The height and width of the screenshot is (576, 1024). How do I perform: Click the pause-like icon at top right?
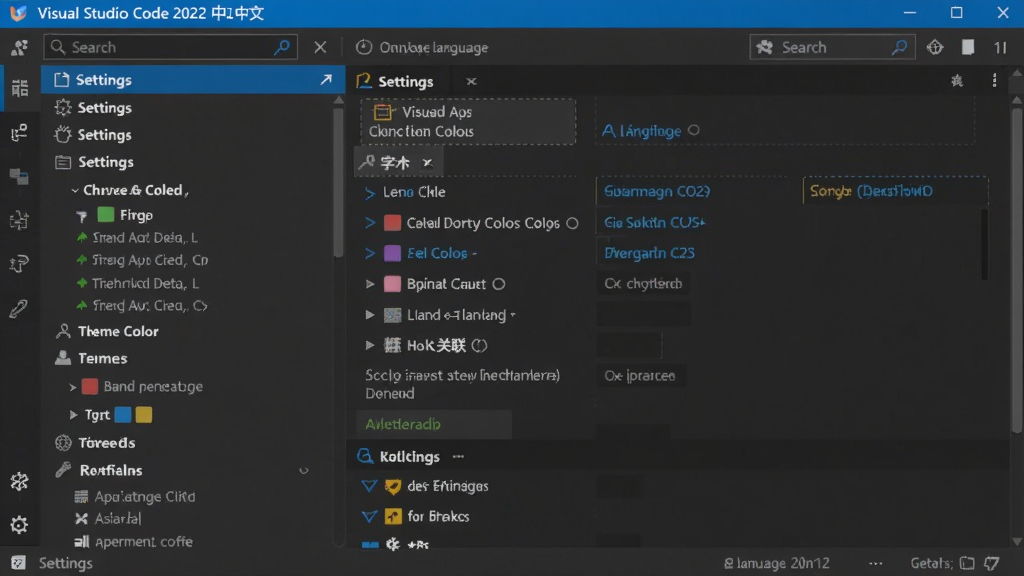[1000, 47]
